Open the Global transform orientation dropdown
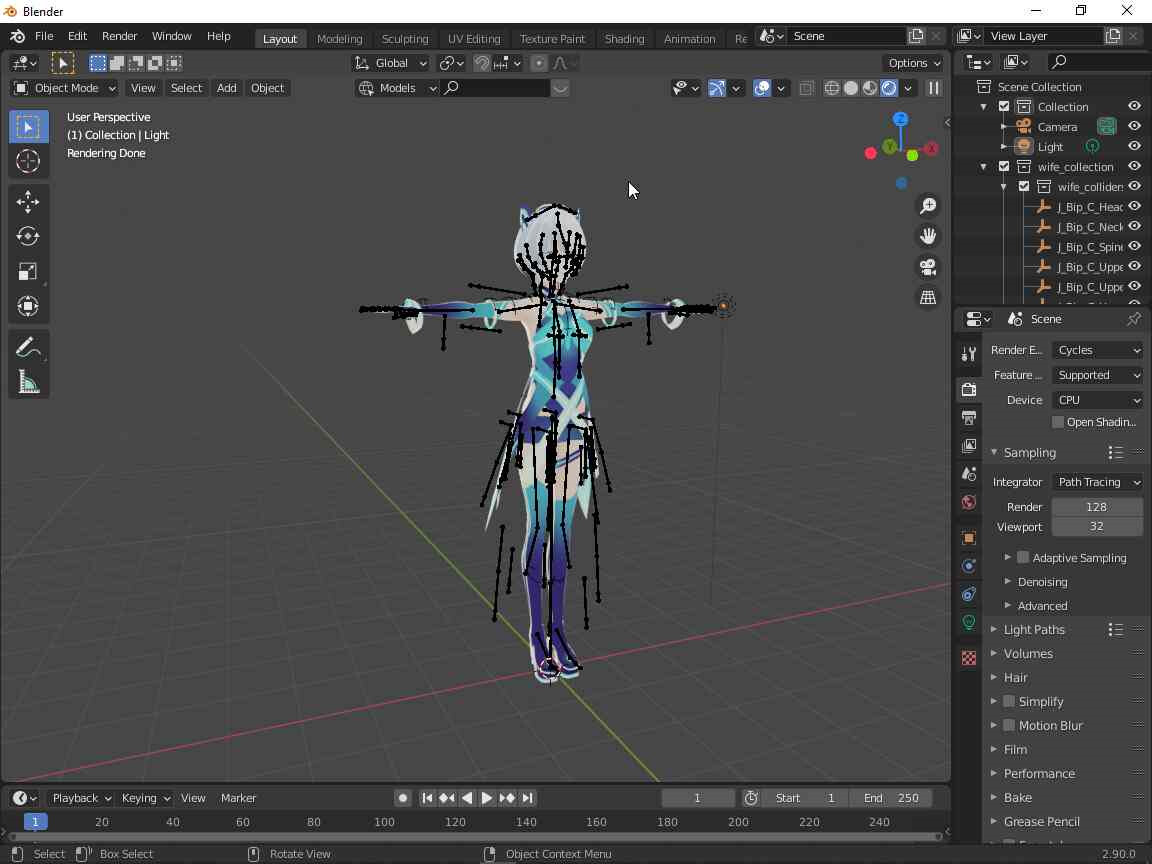The image size is (1152, 864). 391,63
